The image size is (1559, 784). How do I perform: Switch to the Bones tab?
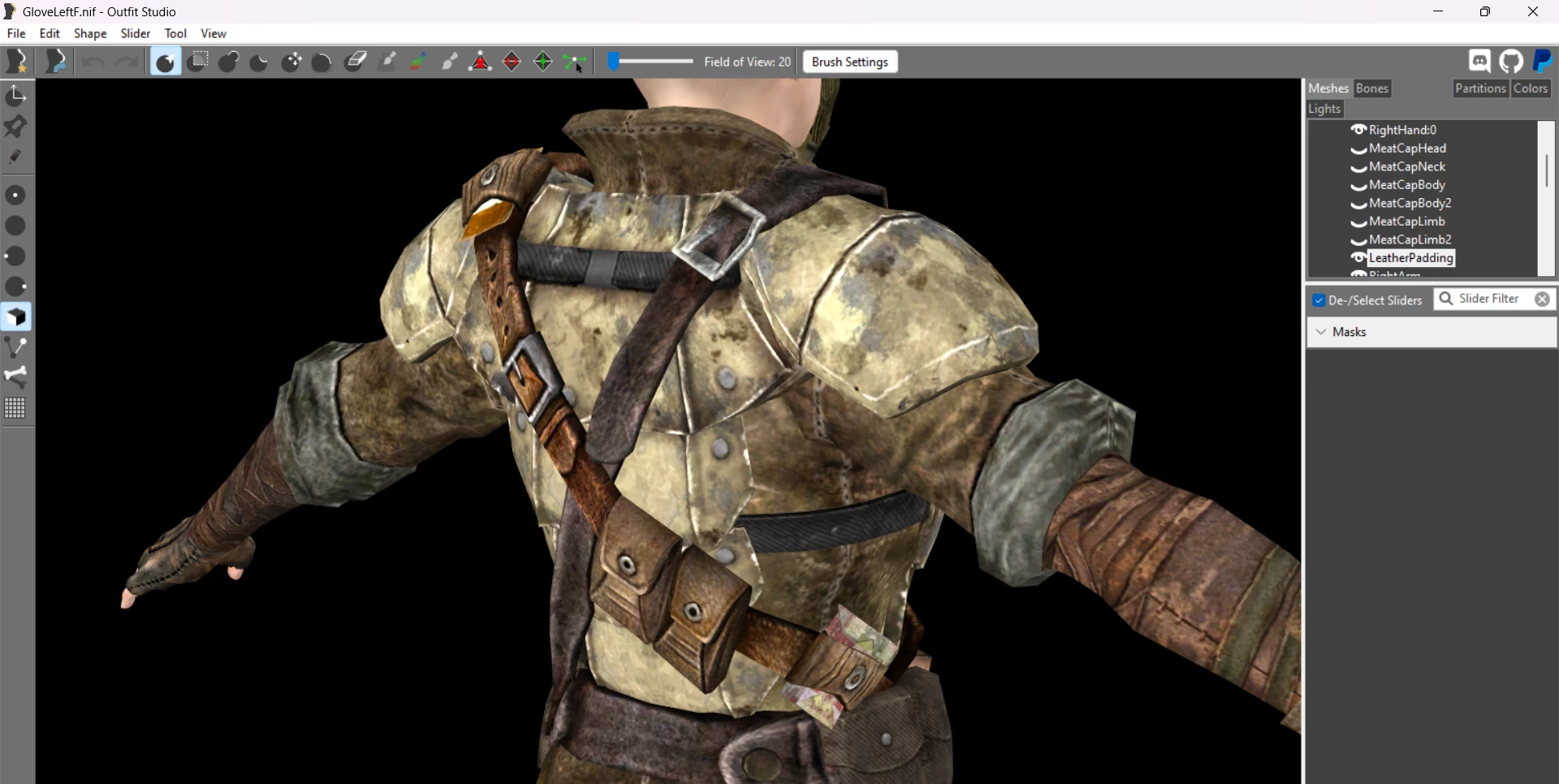pyautogui.click(x=1372, y=88)
